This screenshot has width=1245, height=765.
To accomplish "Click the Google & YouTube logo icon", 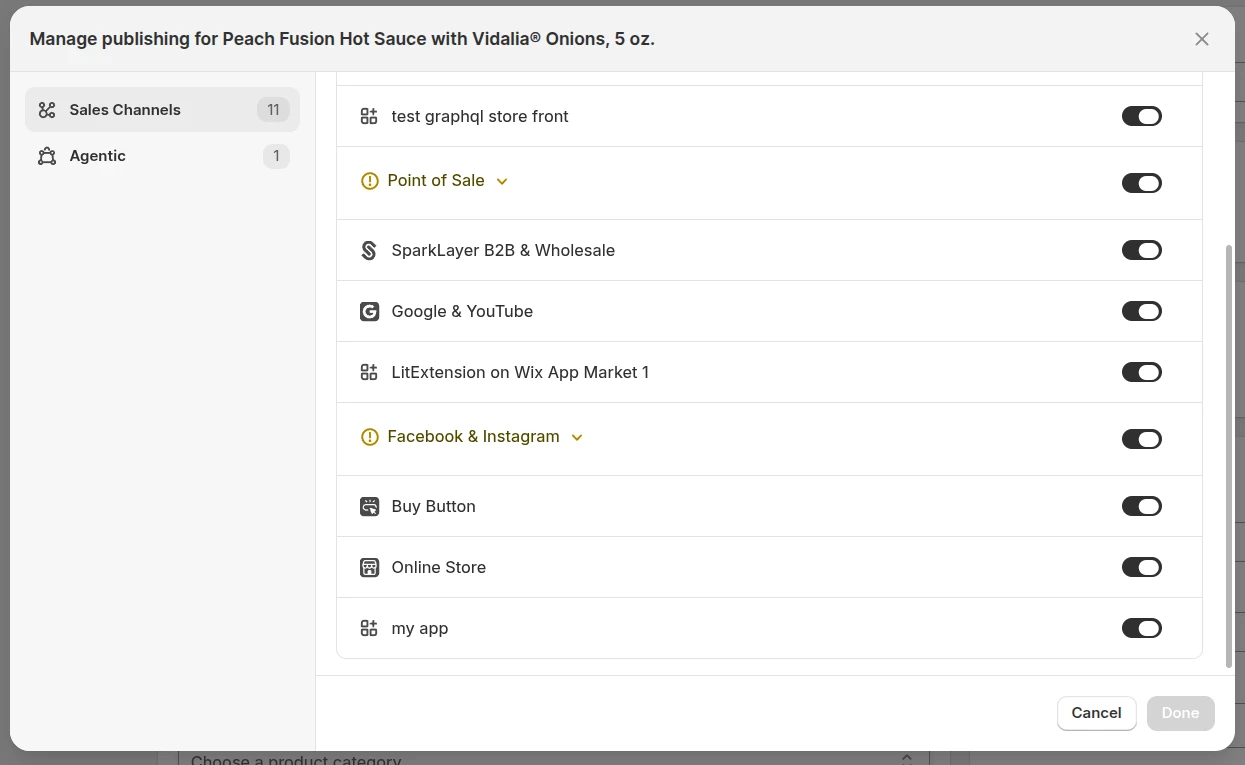I will [369, 311].
